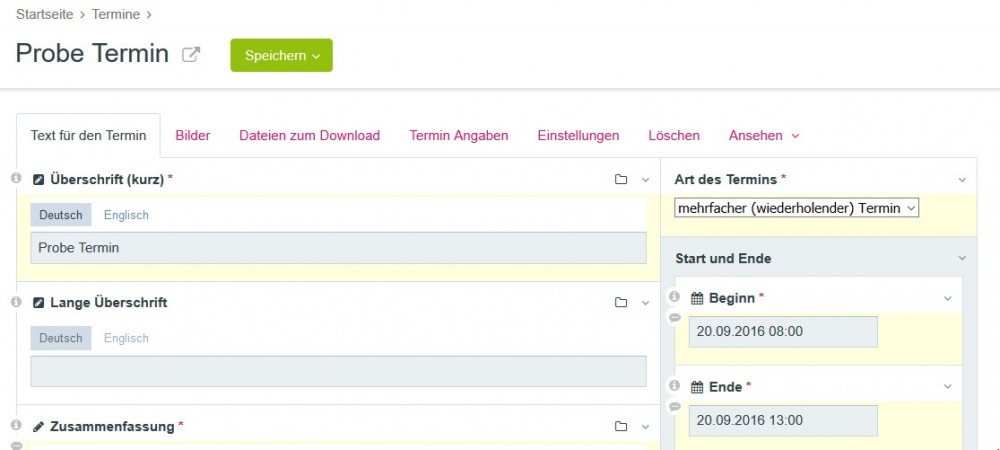Collapse Überschrift (kurz) section chevron
The image size is (1000, 450).
click(x=645, y=180)
